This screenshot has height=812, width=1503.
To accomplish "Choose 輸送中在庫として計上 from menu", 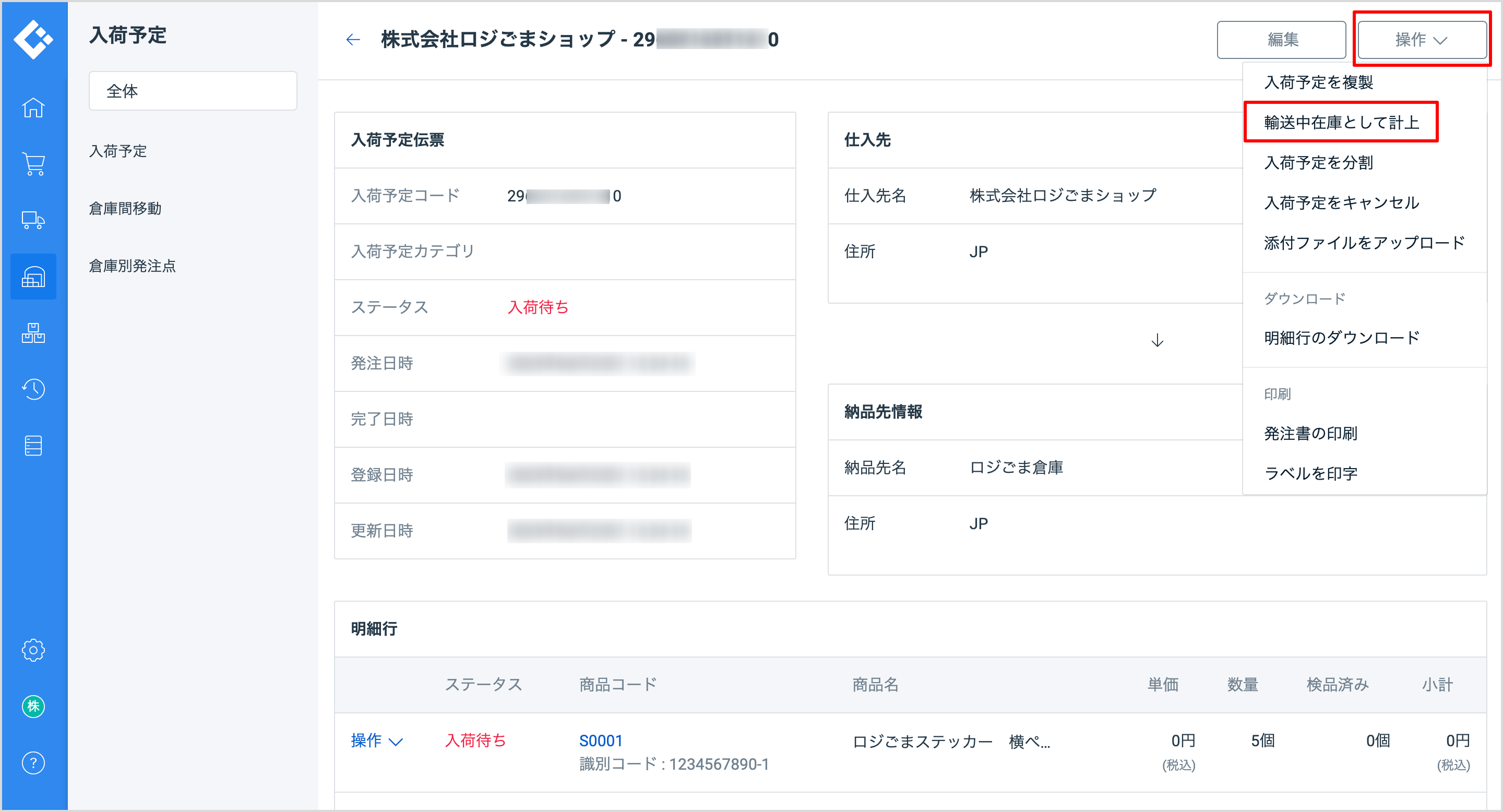I will click(x=1341, y=123).
